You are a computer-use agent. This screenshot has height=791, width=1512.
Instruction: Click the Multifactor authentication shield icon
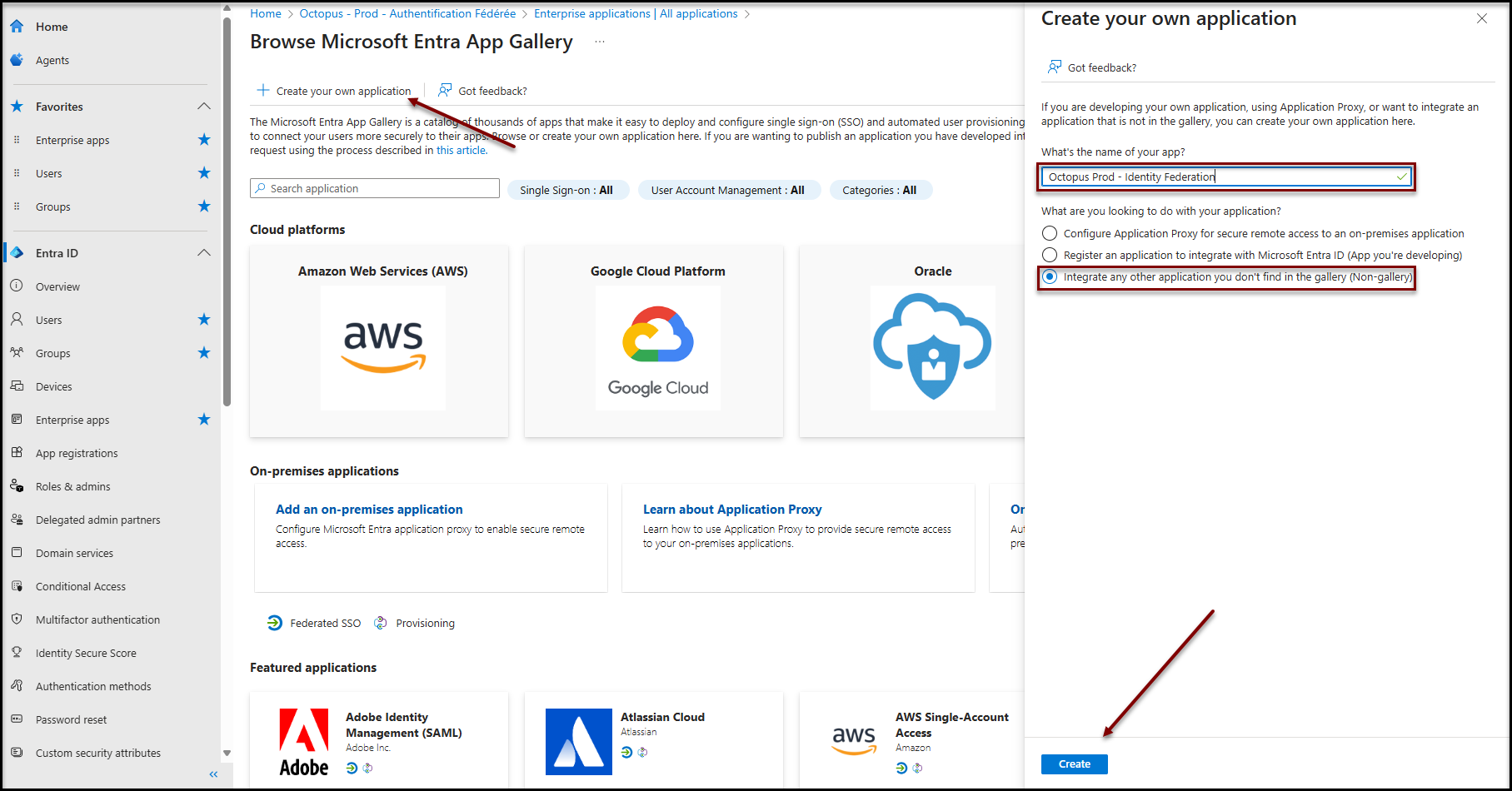point(17,619)
